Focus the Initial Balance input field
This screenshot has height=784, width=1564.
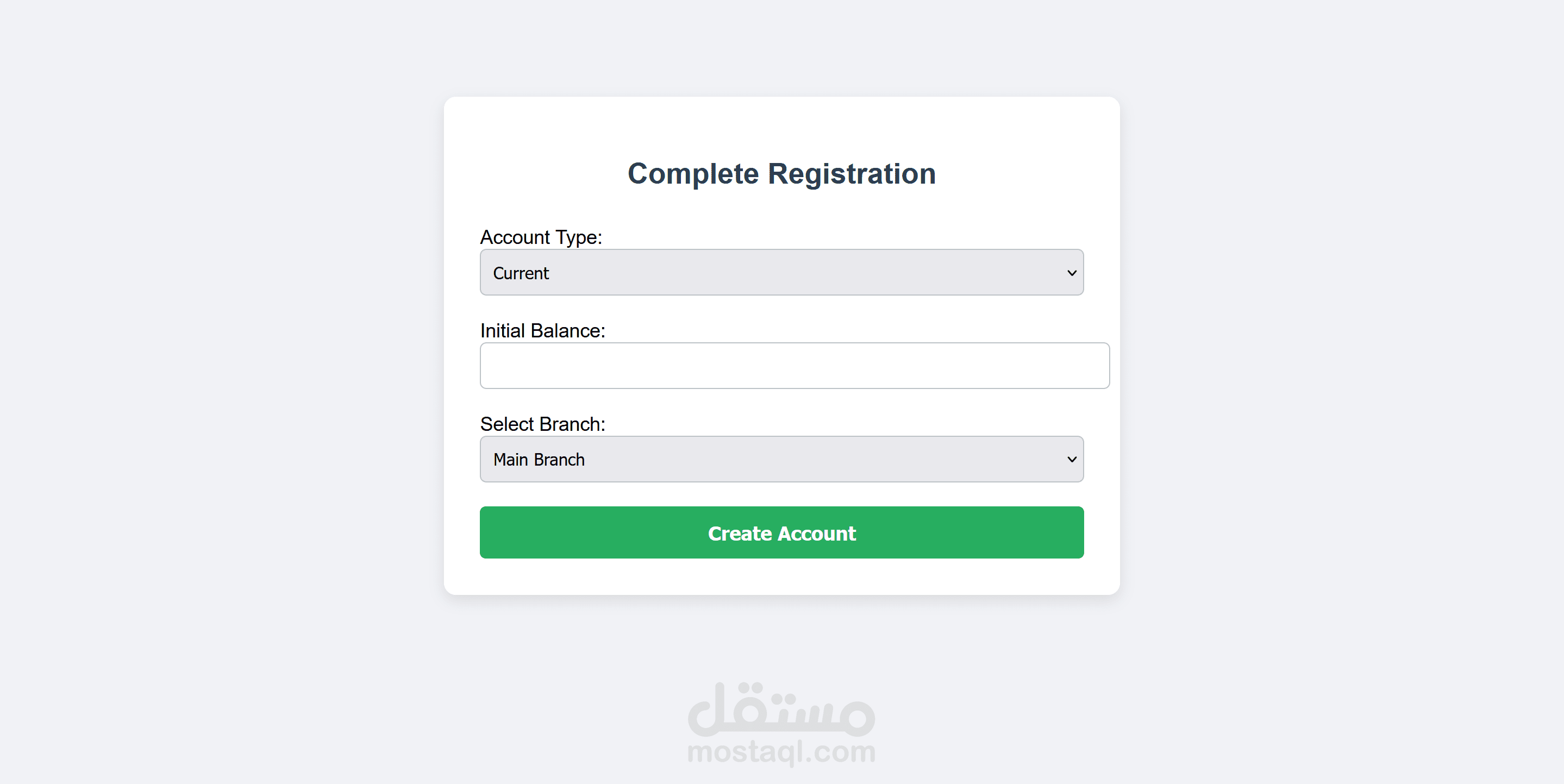[x=794, y=365]
